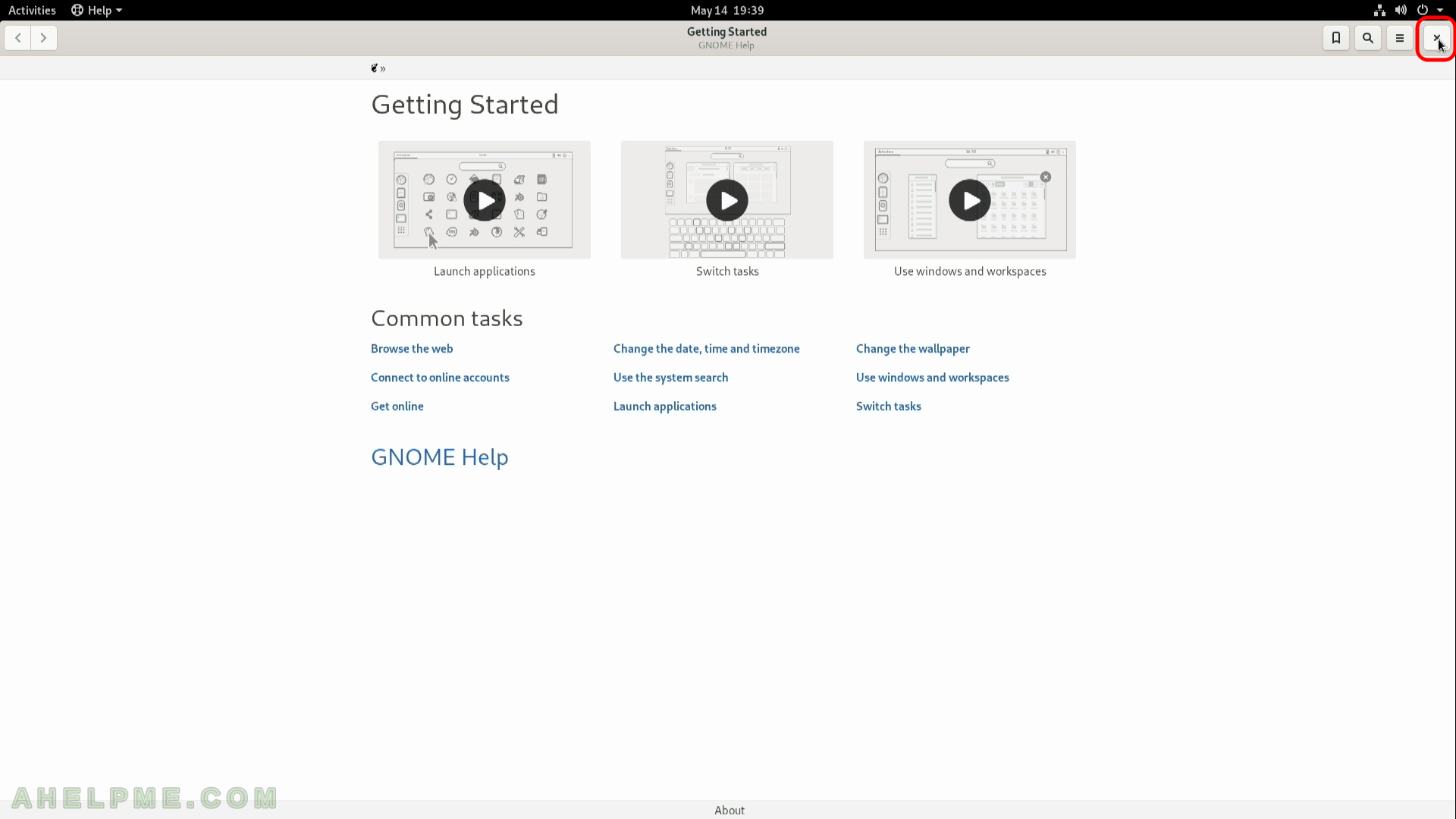Screen dimensions: 1456x819
Task: Open Use windows and workspaces link under Common tasks
Action: [933, 378]
